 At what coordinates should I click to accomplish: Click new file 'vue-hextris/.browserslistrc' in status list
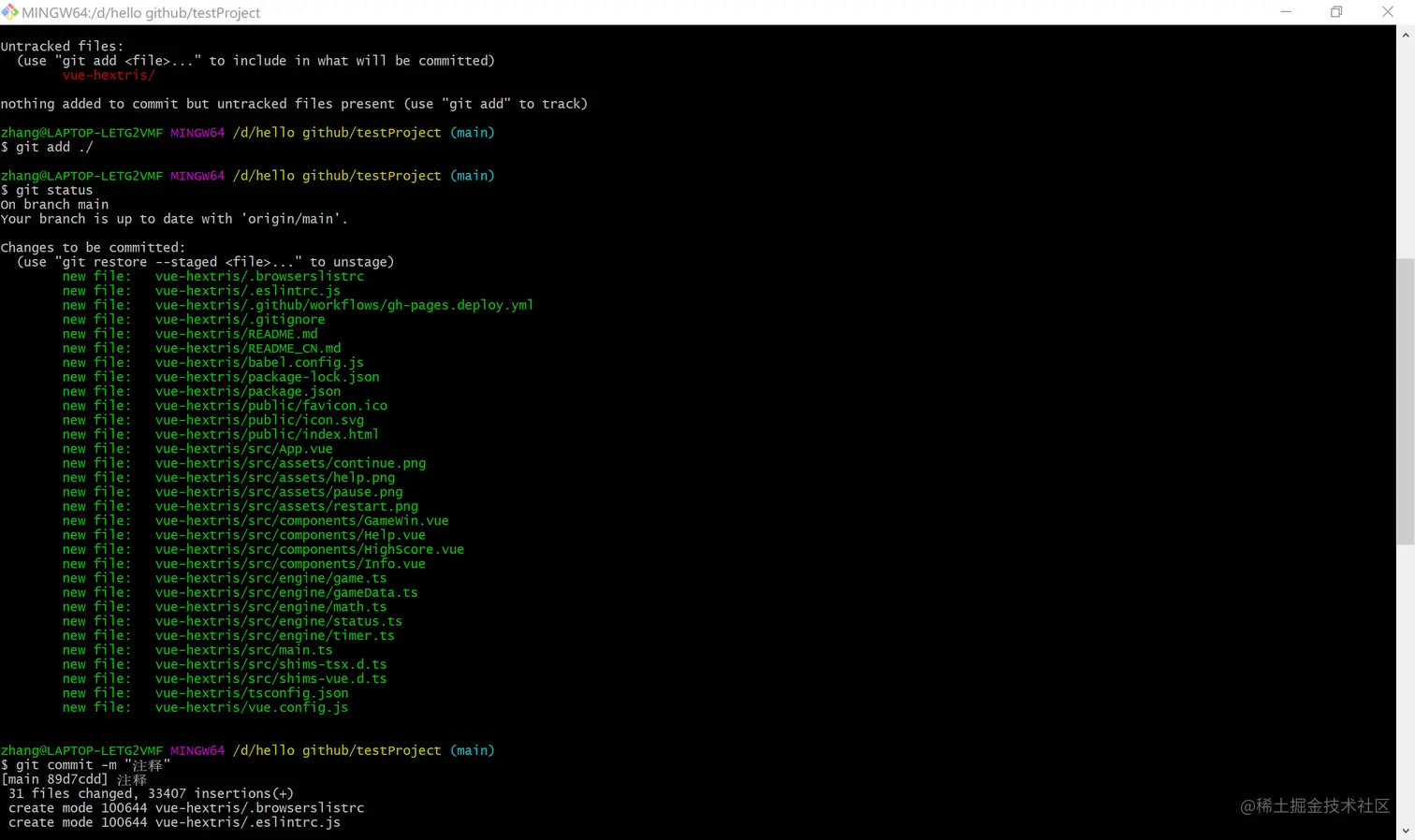click(213, 276)
